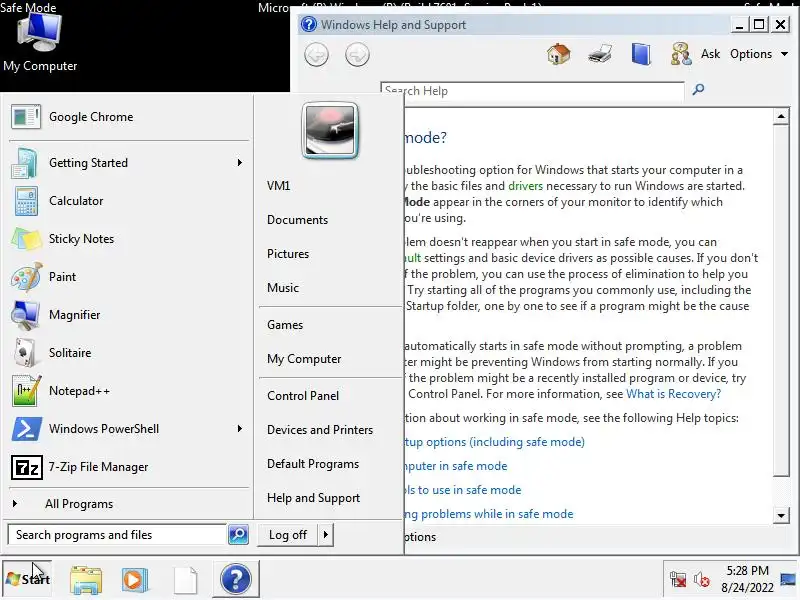800x600 pixels.
Task: Launch Windows Media Player from taskbar
Action: [x=135, y=580]
